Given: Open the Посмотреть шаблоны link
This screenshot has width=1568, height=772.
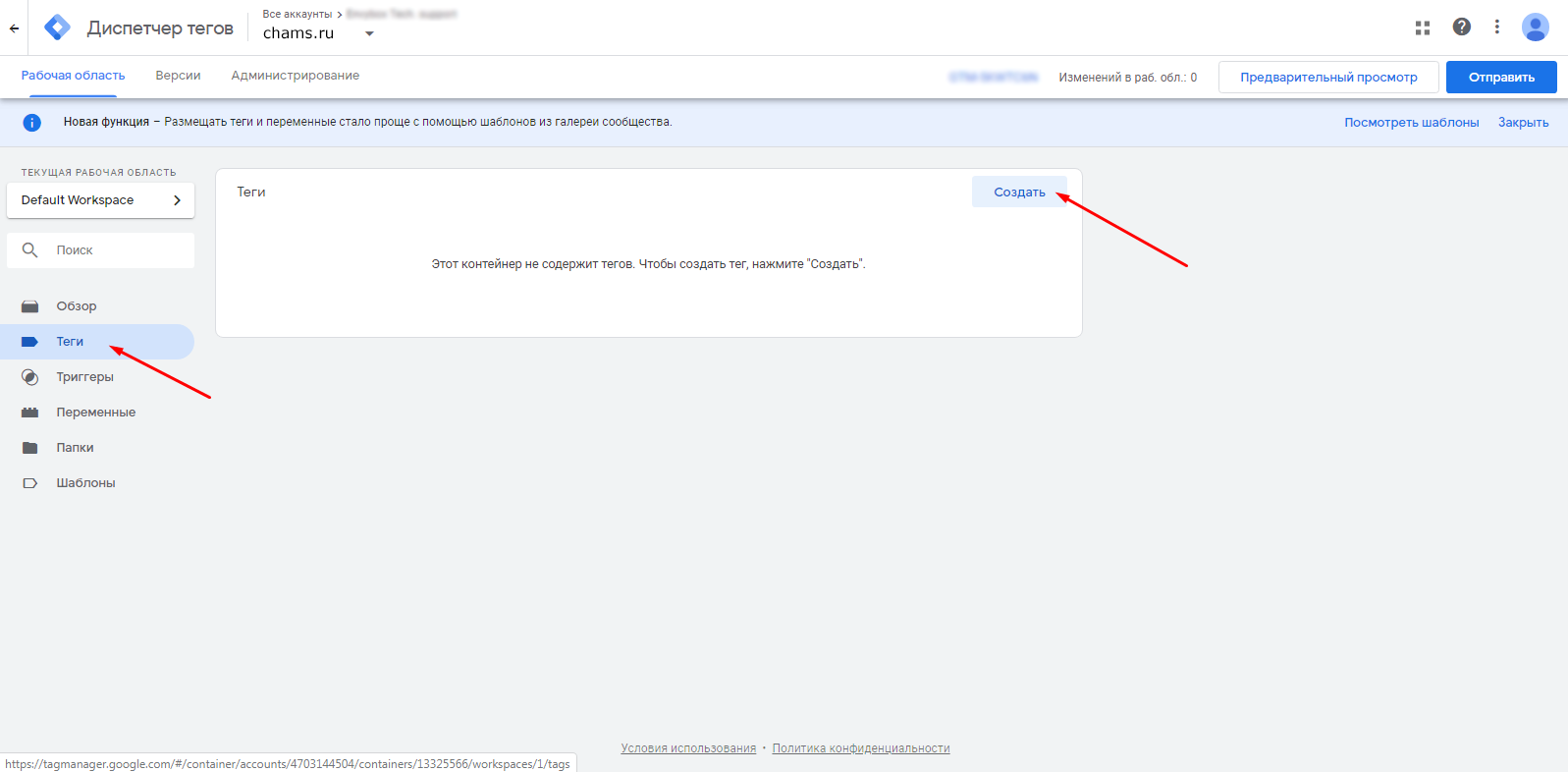Looking at the screenshot, I should pyautogui.click(x=1411, y=123).
